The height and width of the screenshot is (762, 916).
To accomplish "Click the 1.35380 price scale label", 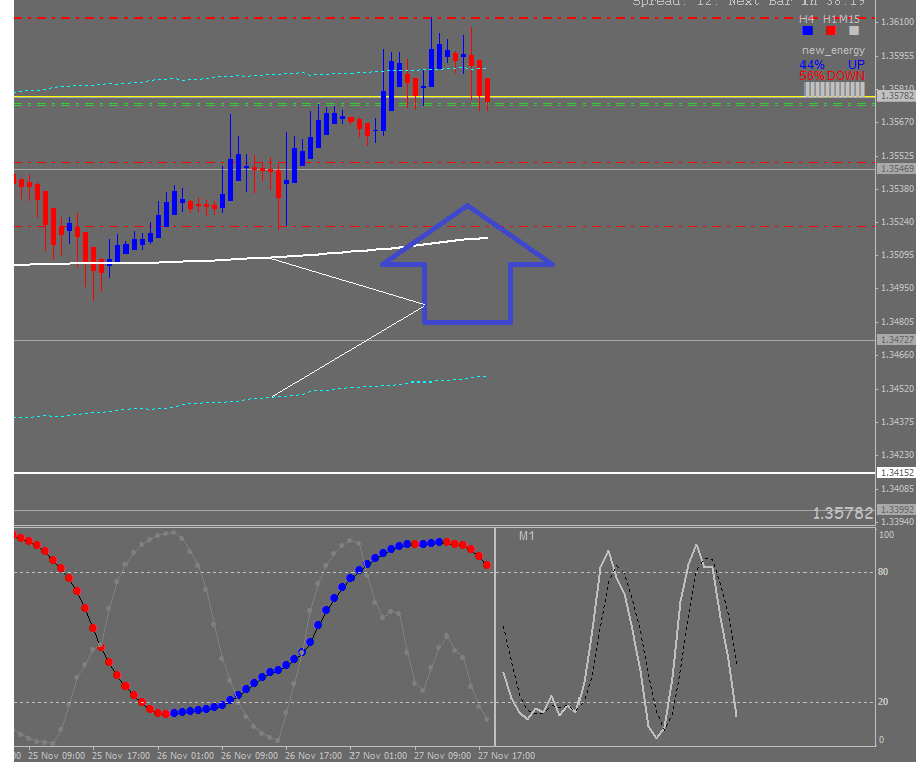I will click(x=897, y=188).
